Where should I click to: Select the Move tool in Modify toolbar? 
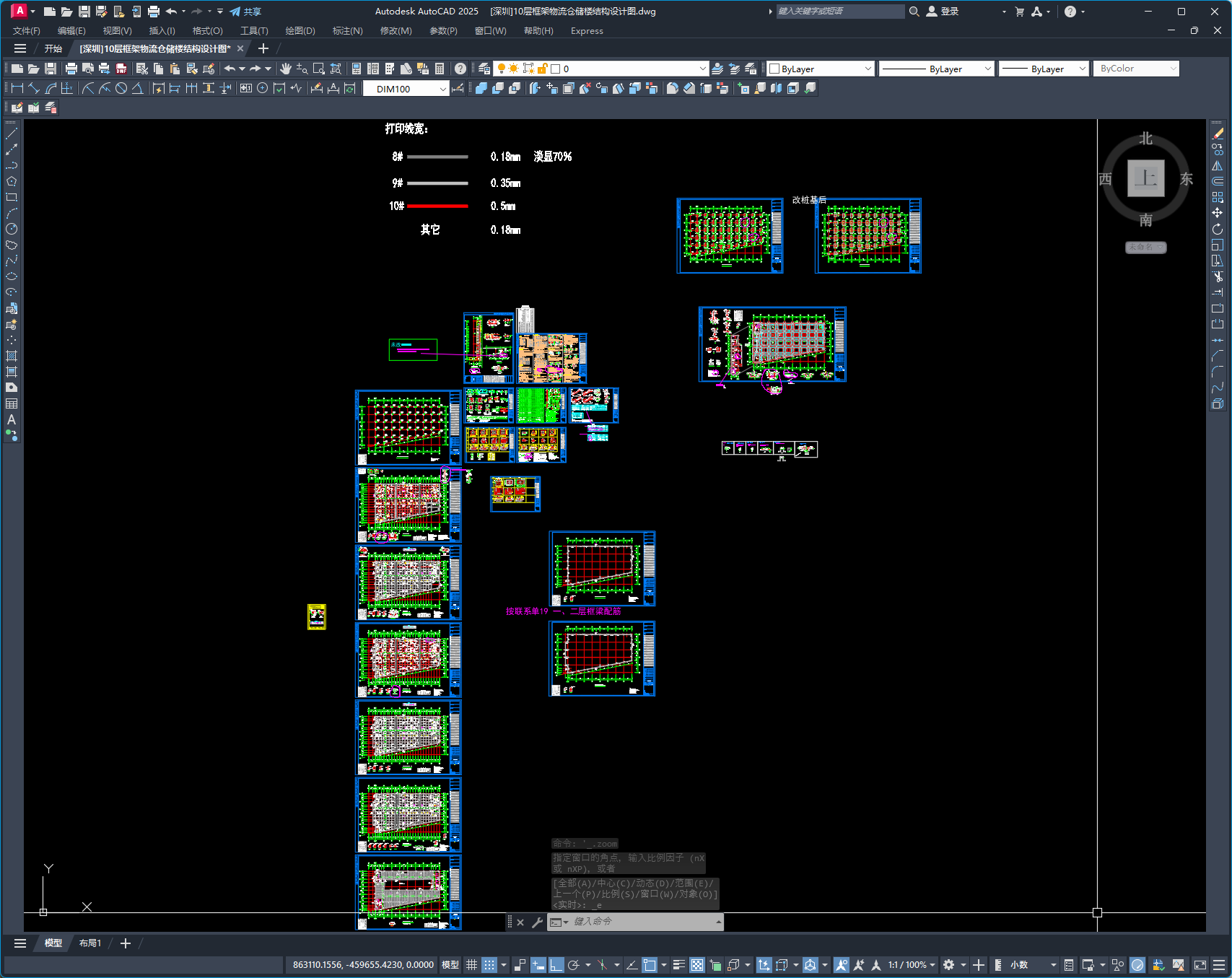(1218, 213)
